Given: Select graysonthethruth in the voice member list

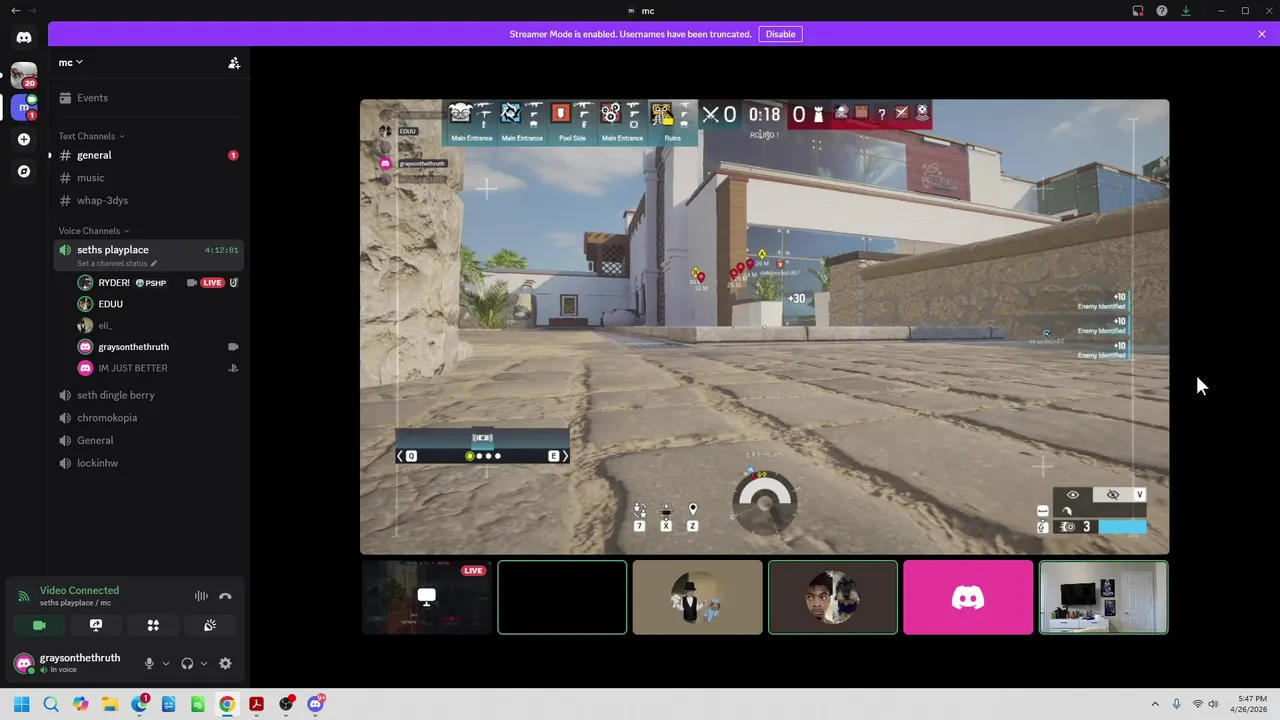Looking at the screenshot, I should point(133,347).
